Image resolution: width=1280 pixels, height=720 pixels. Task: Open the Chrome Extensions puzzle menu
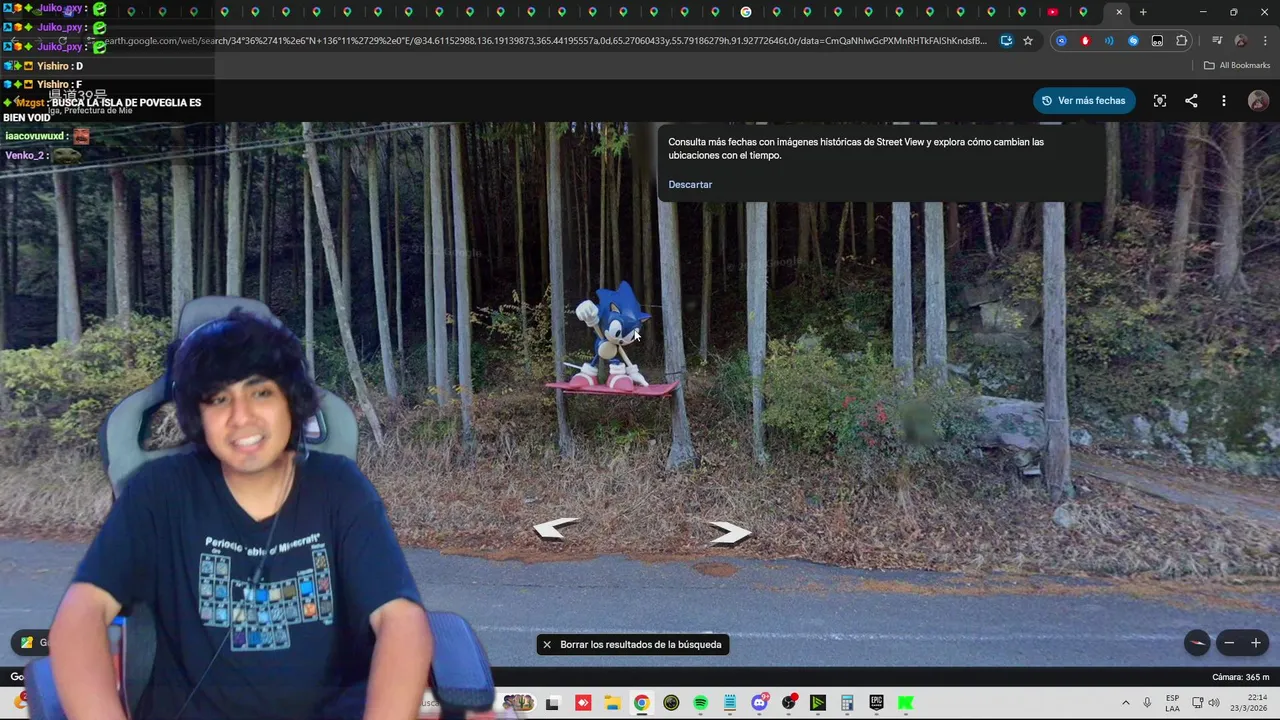coord(1182,41)
